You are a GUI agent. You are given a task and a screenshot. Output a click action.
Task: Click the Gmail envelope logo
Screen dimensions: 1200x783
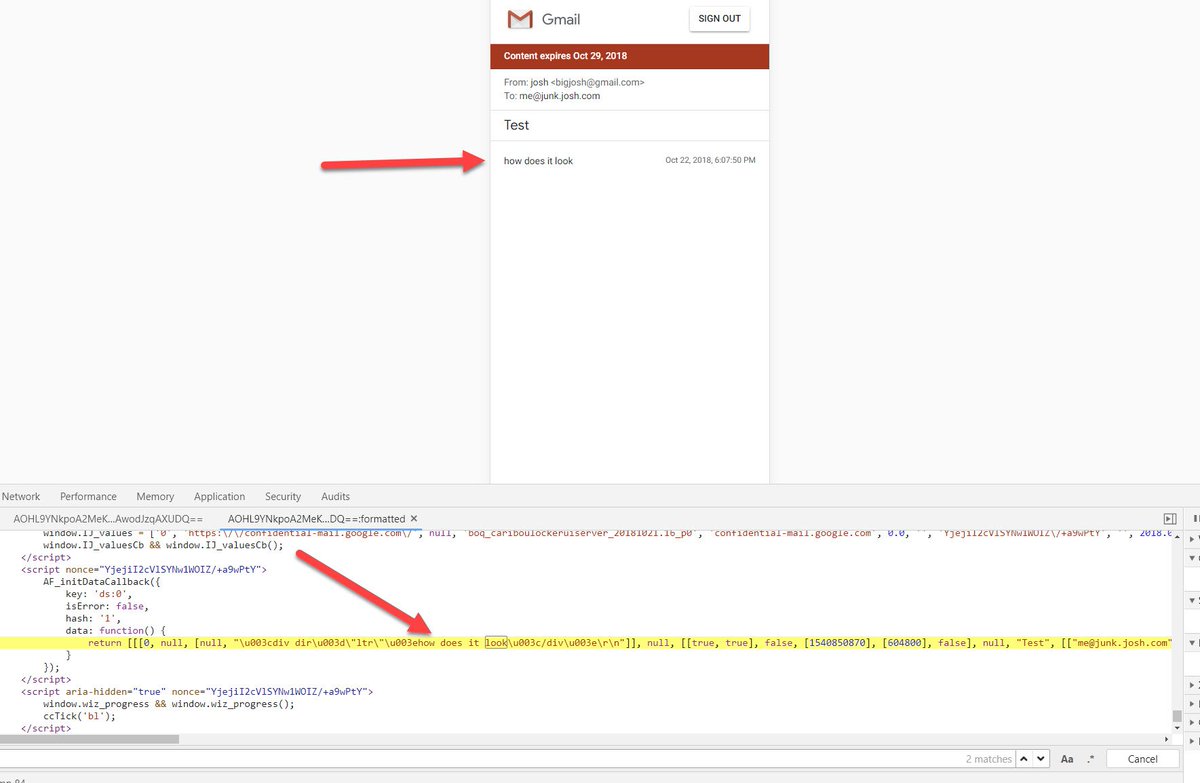point(519,19)
